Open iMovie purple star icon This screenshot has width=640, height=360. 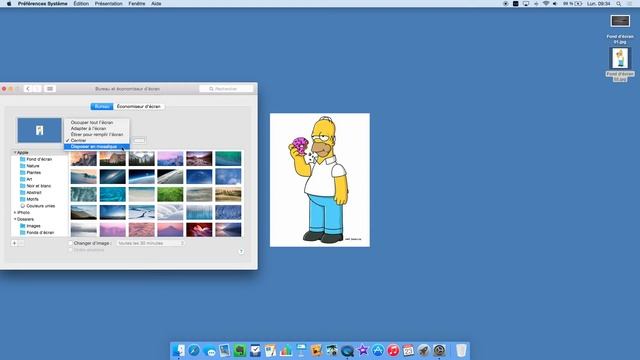click(x=362, y=350)
